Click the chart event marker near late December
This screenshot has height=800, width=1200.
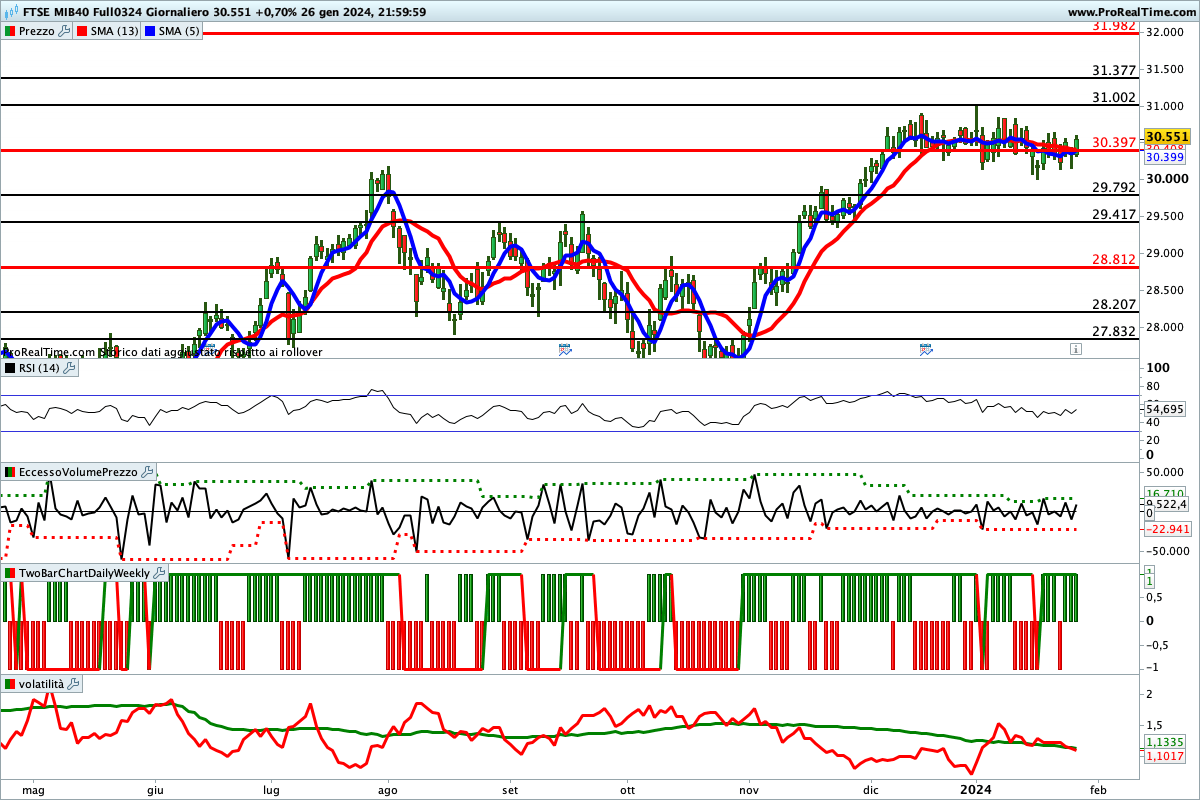click(x=926, y=349)
